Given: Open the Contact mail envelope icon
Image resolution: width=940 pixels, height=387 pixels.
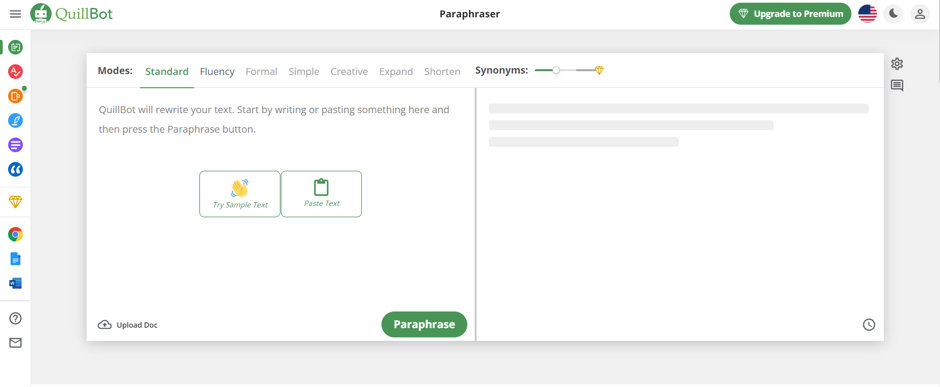Looking at the screenshot, I should click(16, 343).
